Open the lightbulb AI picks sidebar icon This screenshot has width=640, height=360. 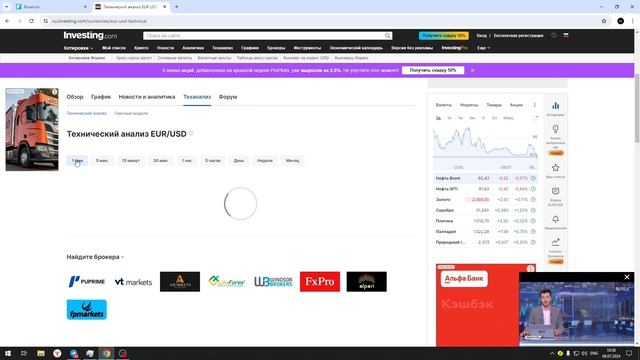(x=556, y=129)
